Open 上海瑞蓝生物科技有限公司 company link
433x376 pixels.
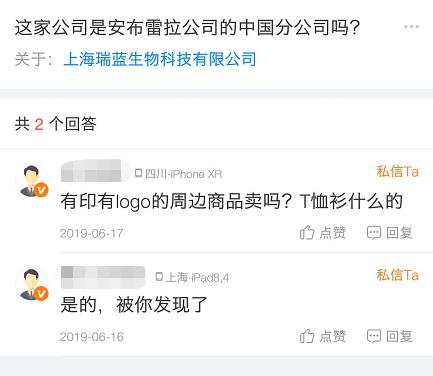click(x=160, y=59)
